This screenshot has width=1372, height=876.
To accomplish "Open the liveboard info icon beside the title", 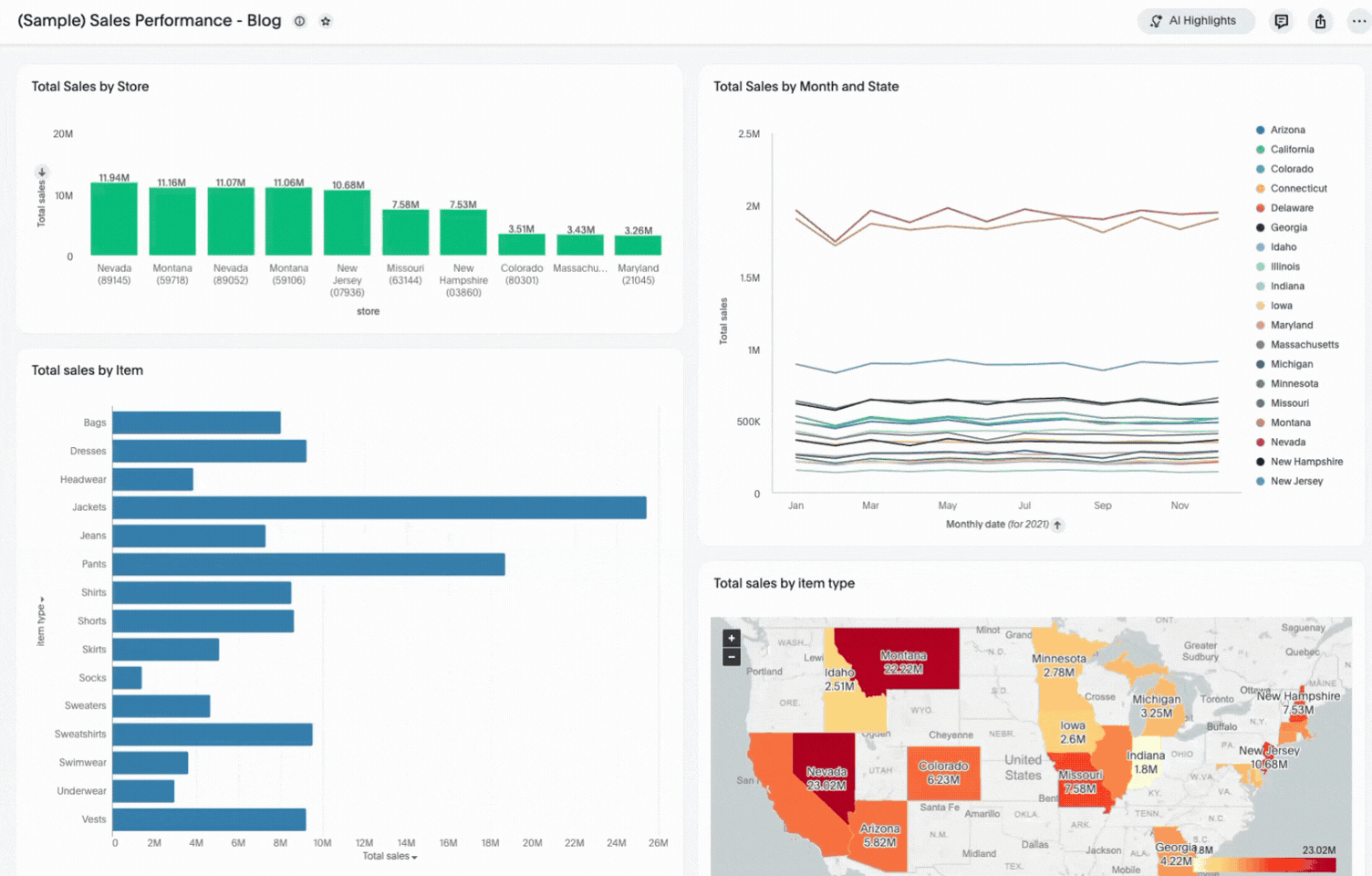I will tap(299, 21).
